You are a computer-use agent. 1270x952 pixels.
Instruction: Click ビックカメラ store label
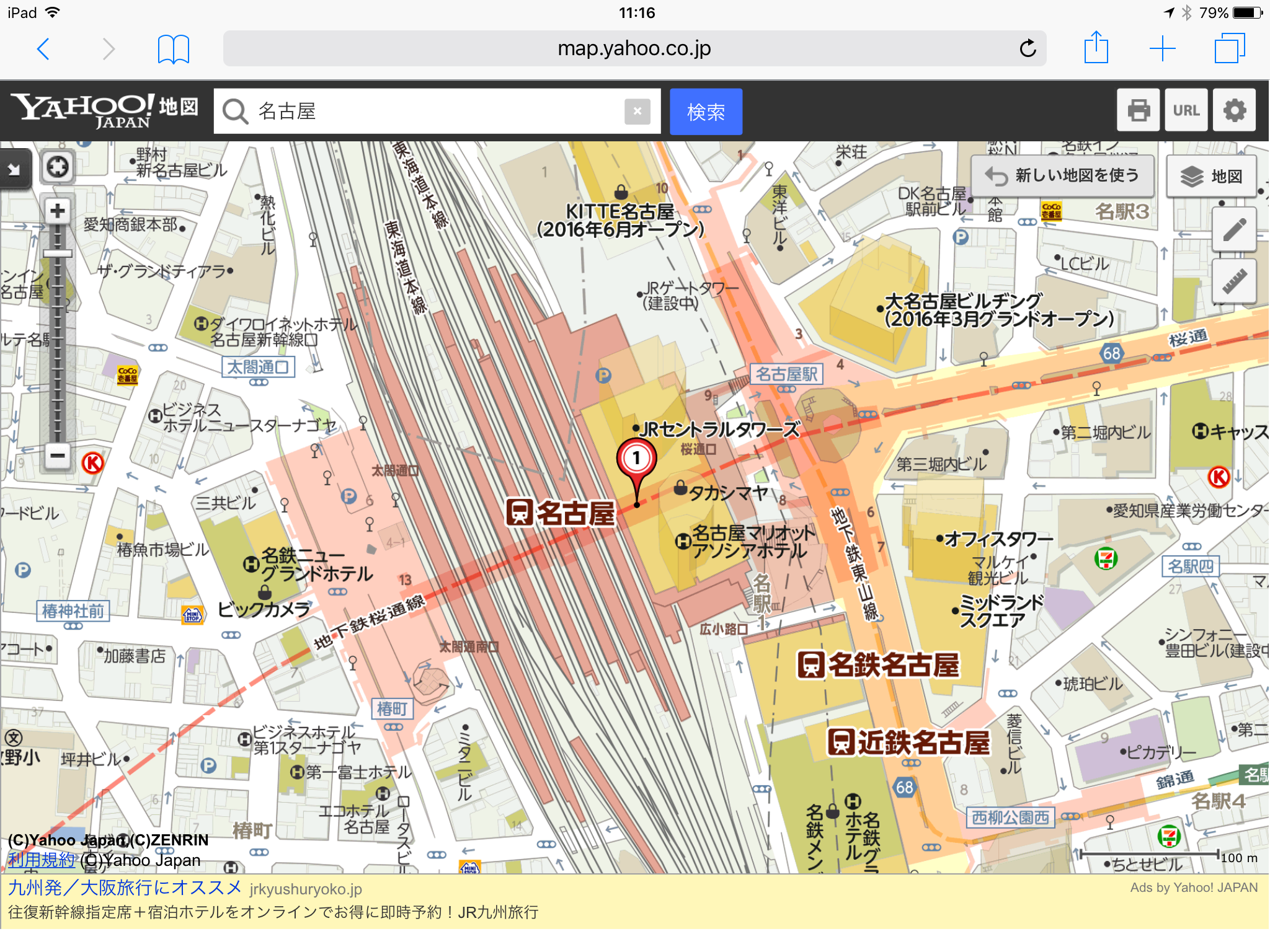point(264,610)
